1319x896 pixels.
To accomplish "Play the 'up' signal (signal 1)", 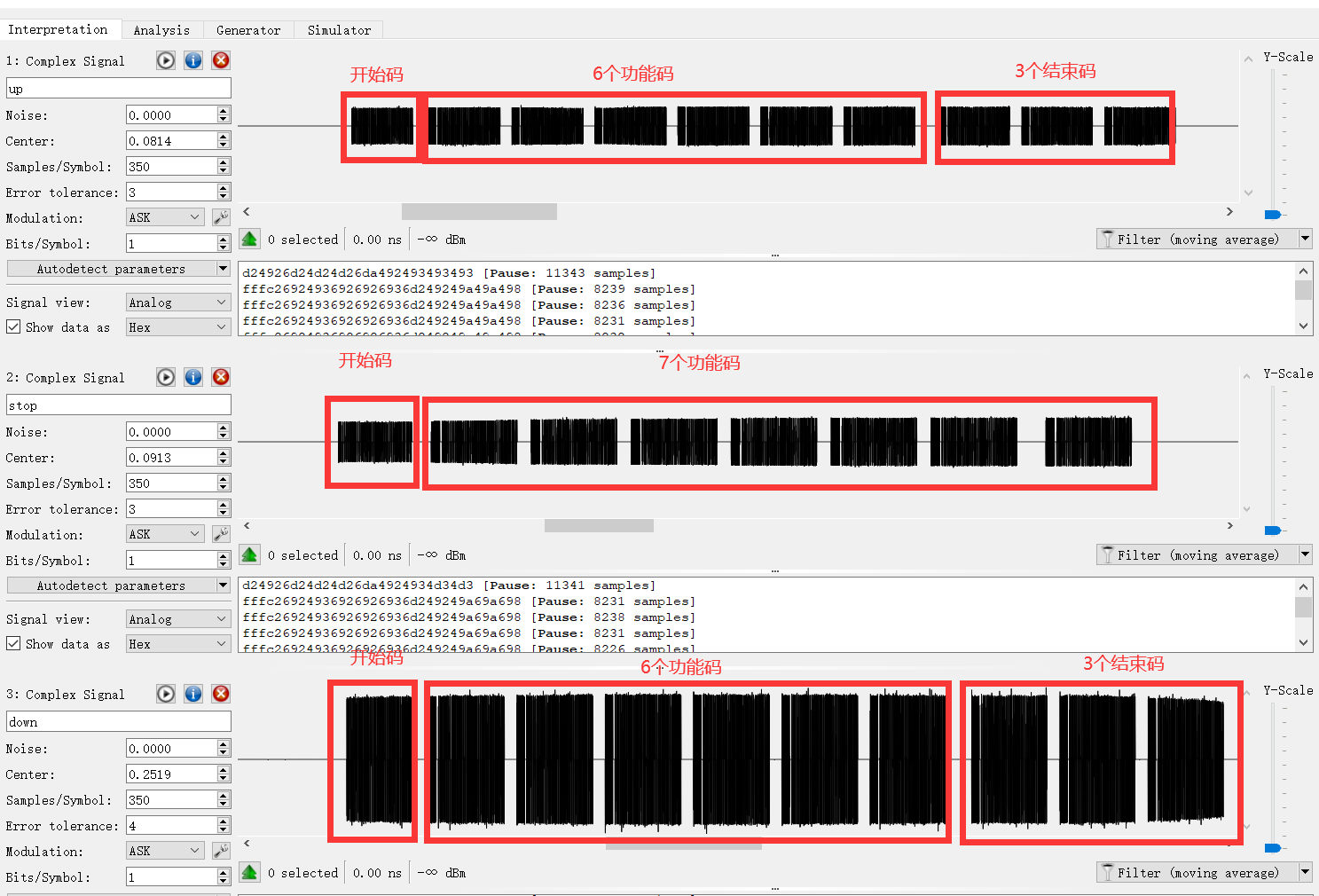I will click(166, 60).
